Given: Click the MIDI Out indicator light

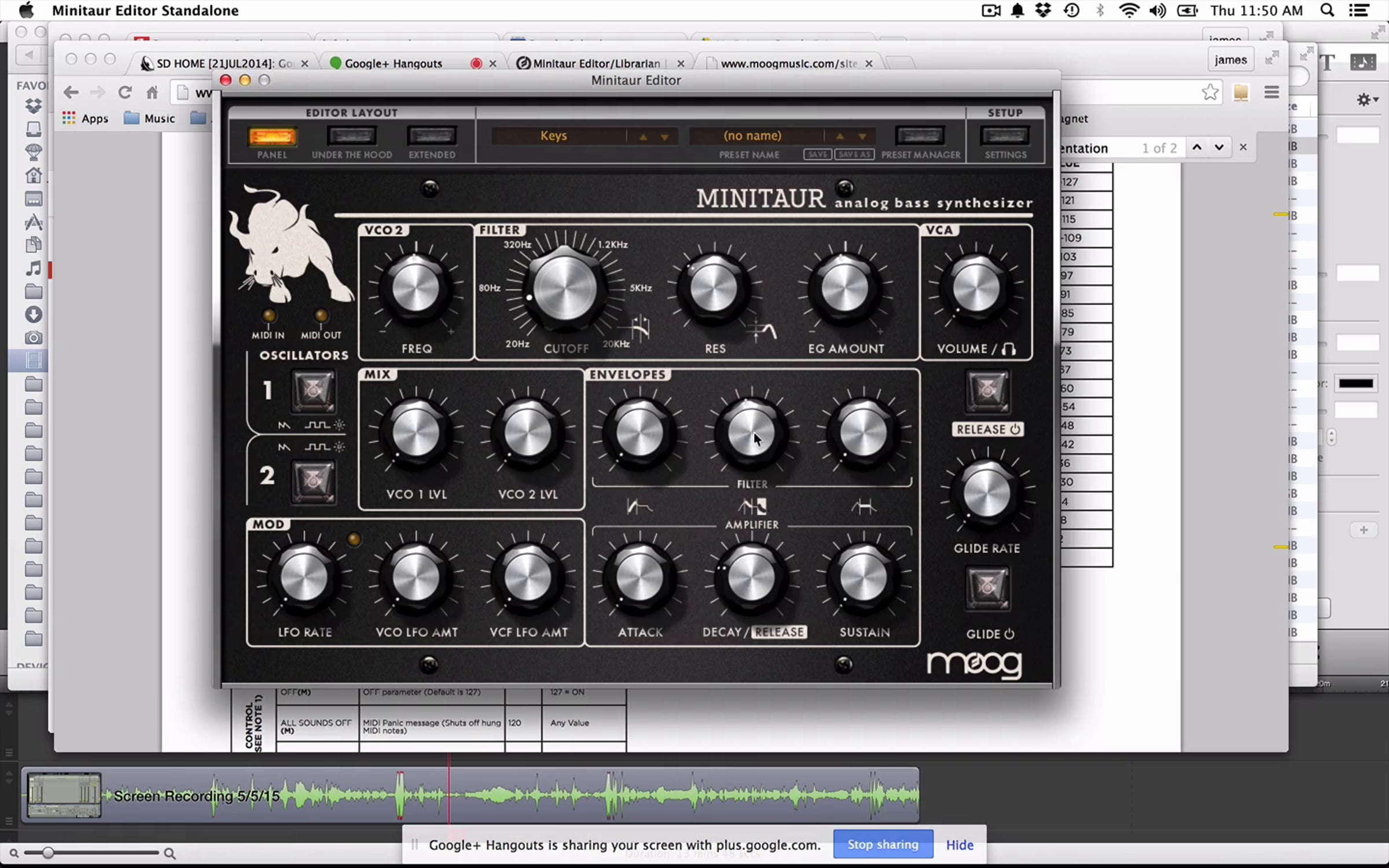Looking at the screenshot, I should tap(321, 315).
